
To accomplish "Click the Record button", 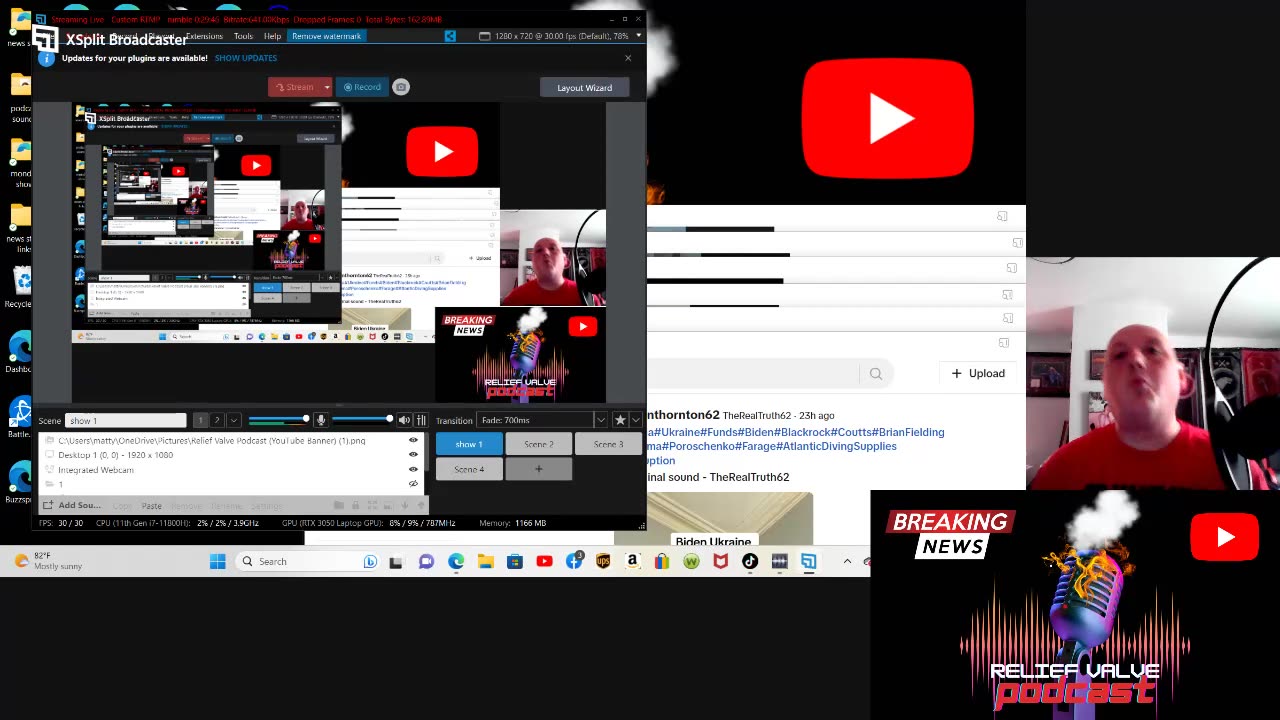I will [362, 87].
